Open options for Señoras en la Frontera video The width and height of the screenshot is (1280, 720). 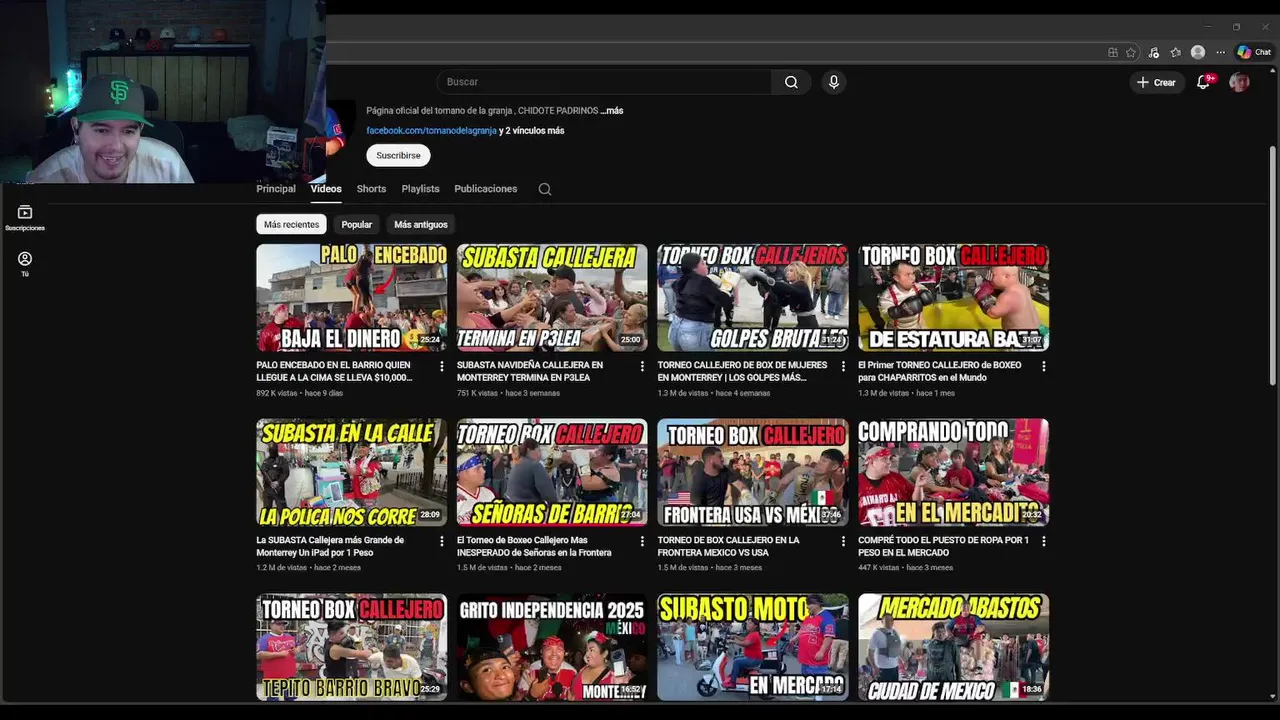[642, 541]
